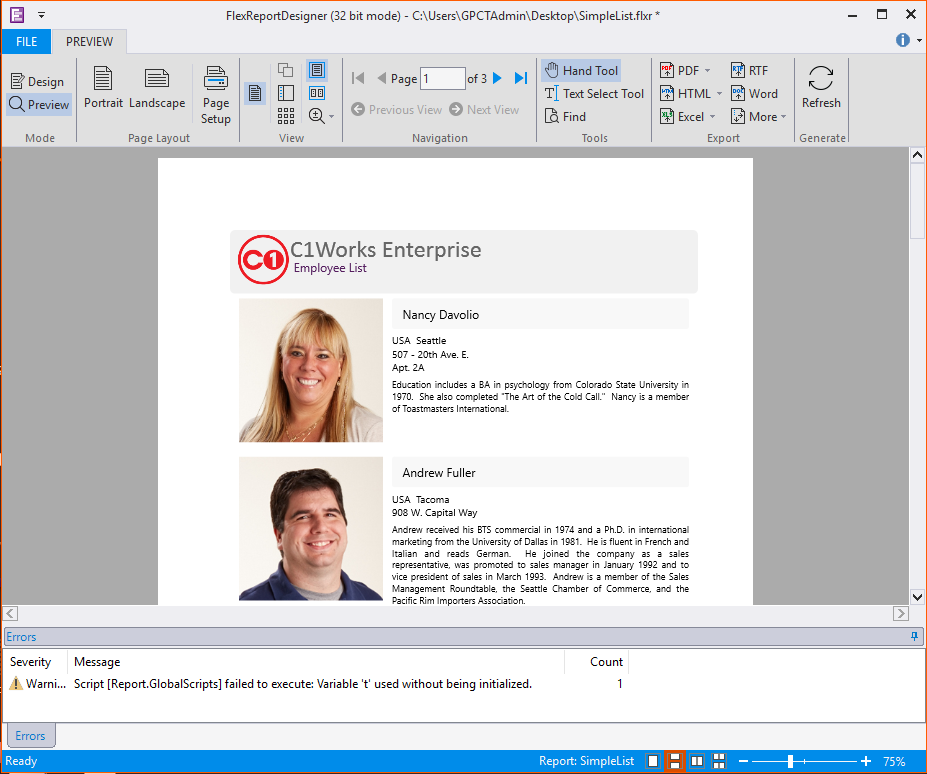
Task: Click the horizontal scrollbar right arrow
Action: click(900, 613)
